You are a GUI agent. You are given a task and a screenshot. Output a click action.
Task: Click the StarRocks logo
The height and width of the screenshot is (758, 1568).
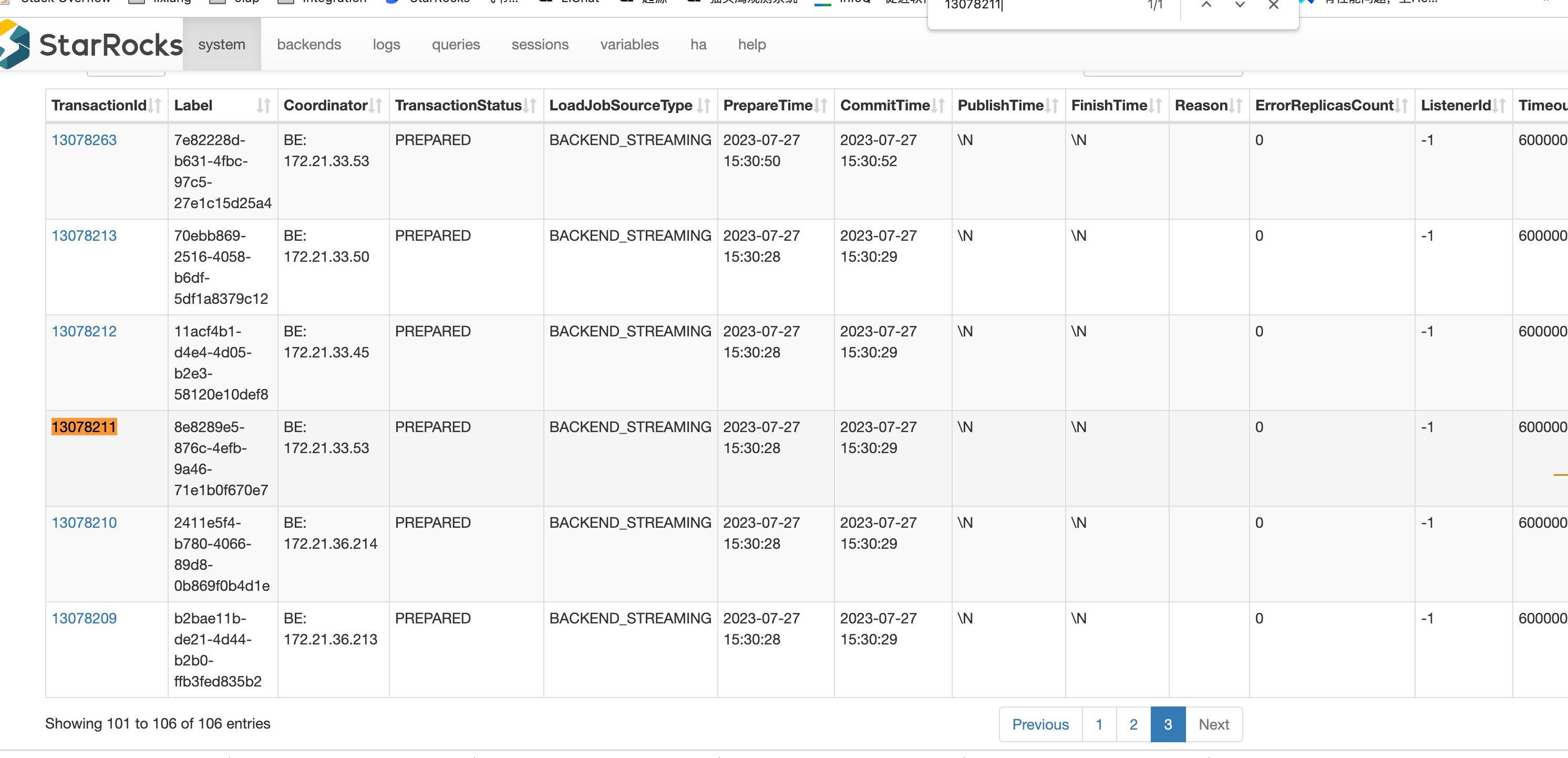[x=91, y=45]
